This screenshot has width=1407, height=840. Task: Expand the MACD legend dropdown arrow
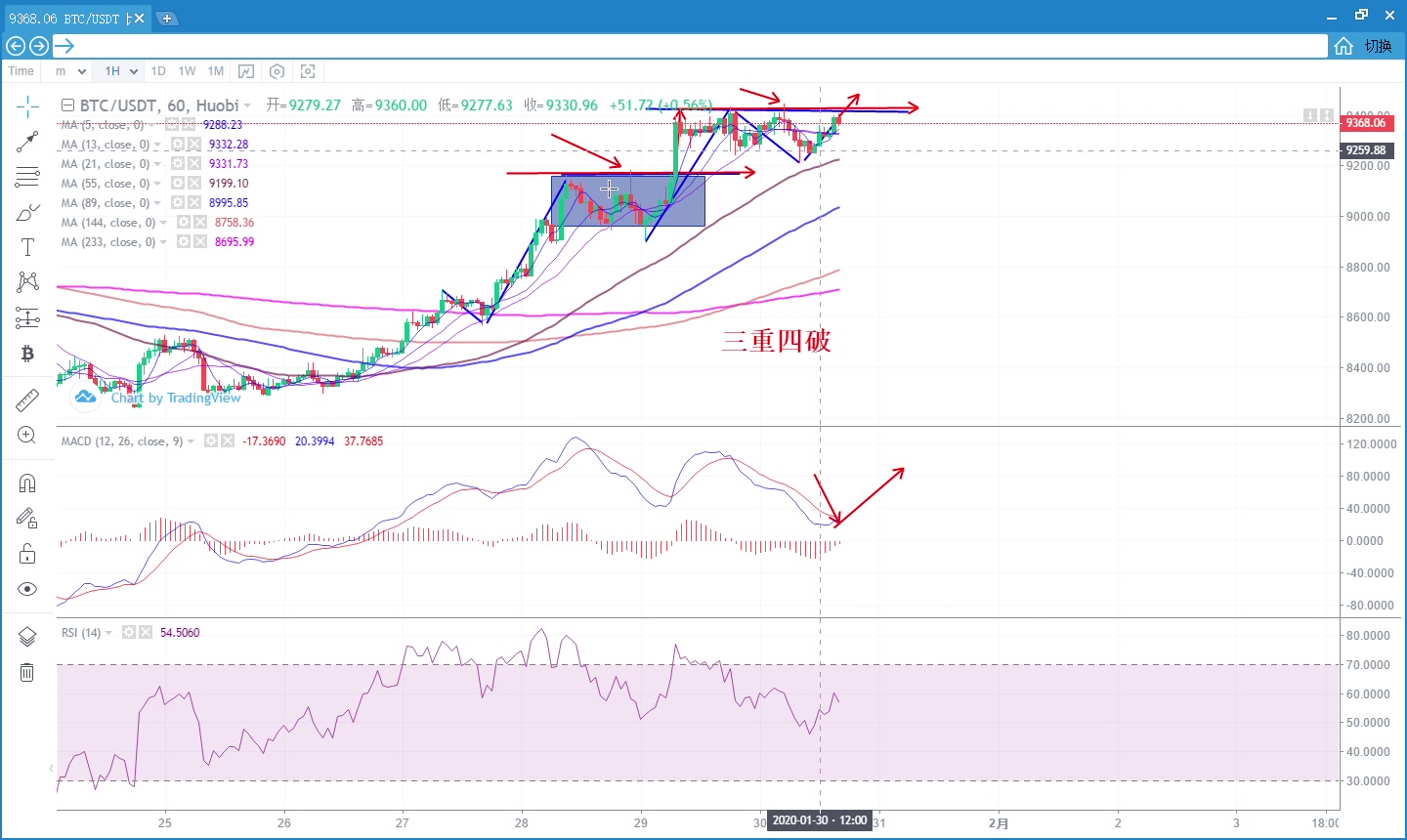click(191, 441)
